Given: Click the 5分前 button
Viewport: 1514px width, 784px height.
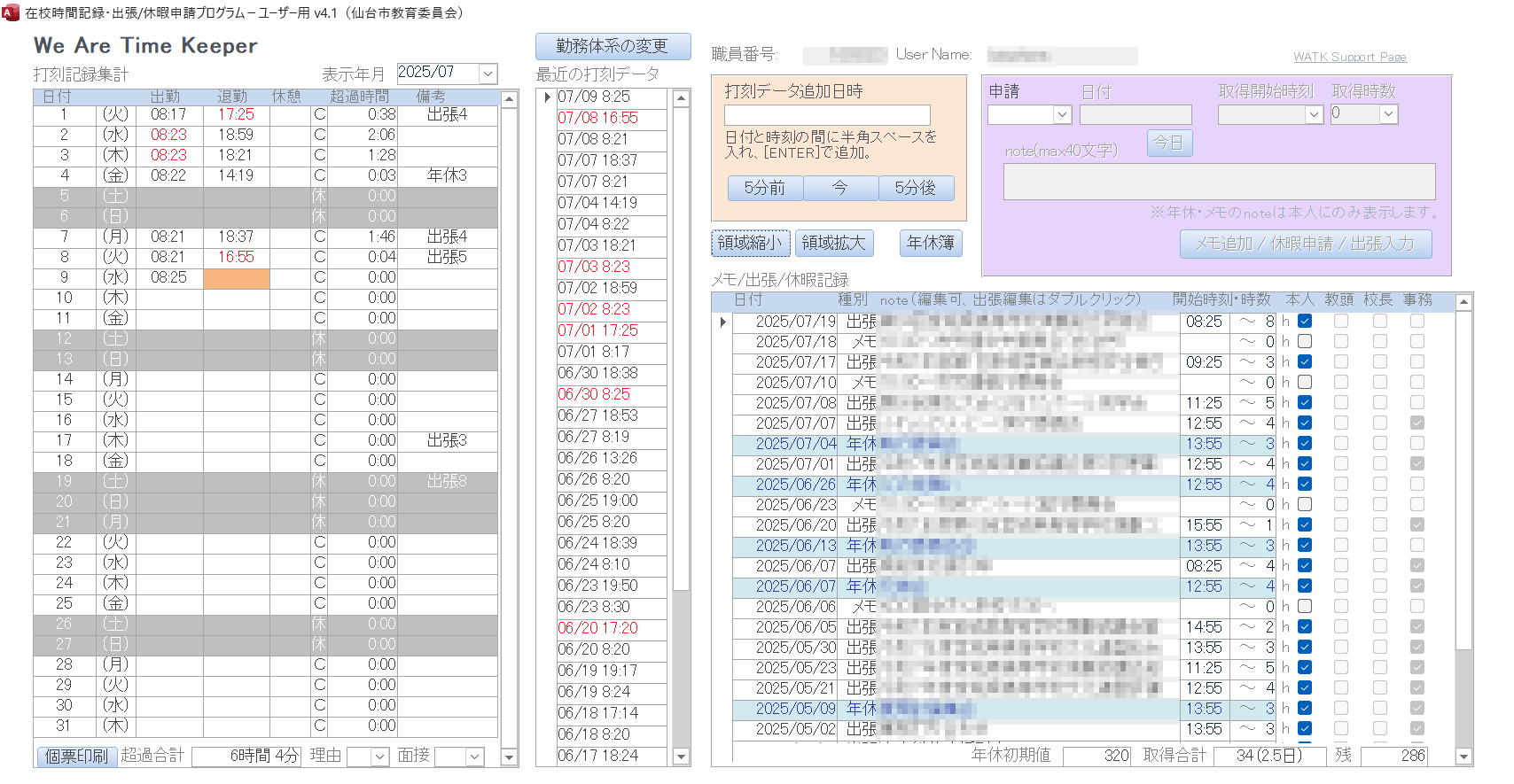Looking at the screenshot, I should (x=765, y=188).
